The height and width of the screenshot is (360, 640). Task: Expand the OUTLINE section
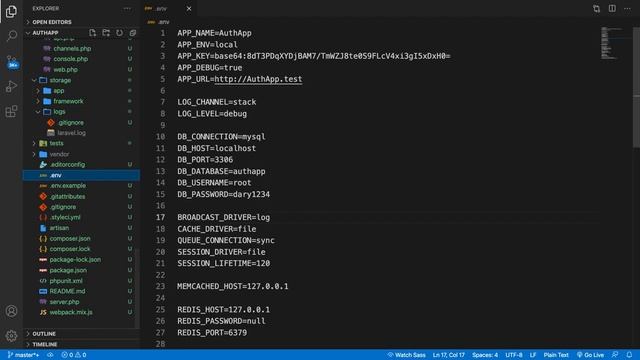coord(81,334)
